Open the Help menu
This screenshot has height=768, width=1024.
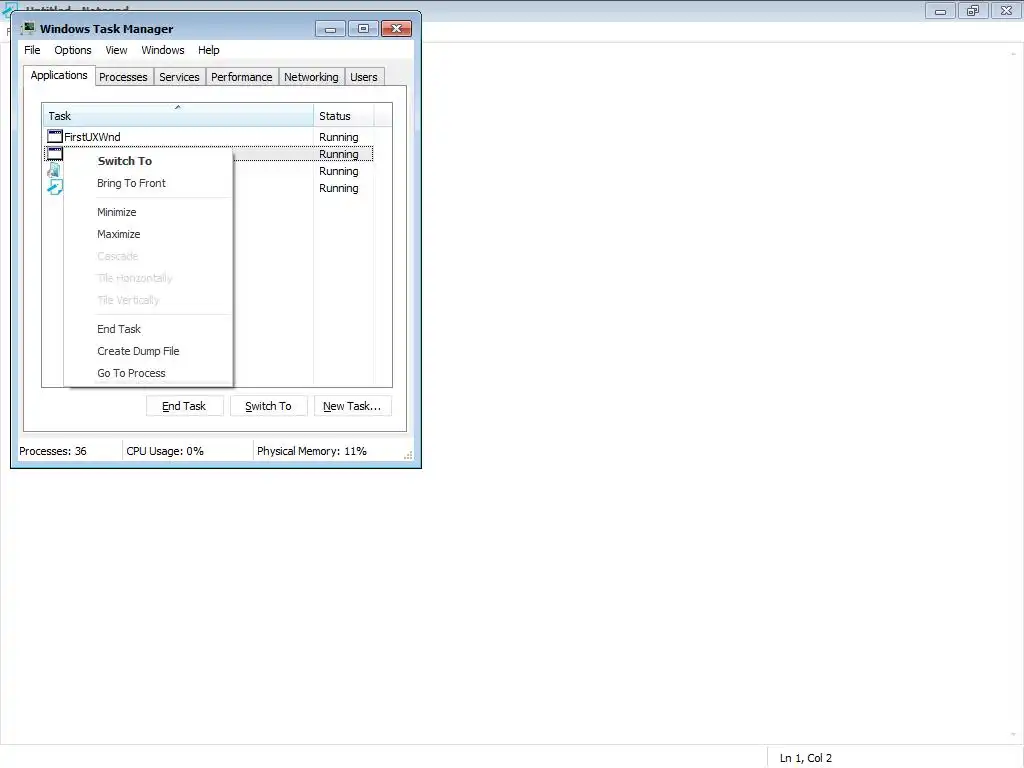coord(208,50)
